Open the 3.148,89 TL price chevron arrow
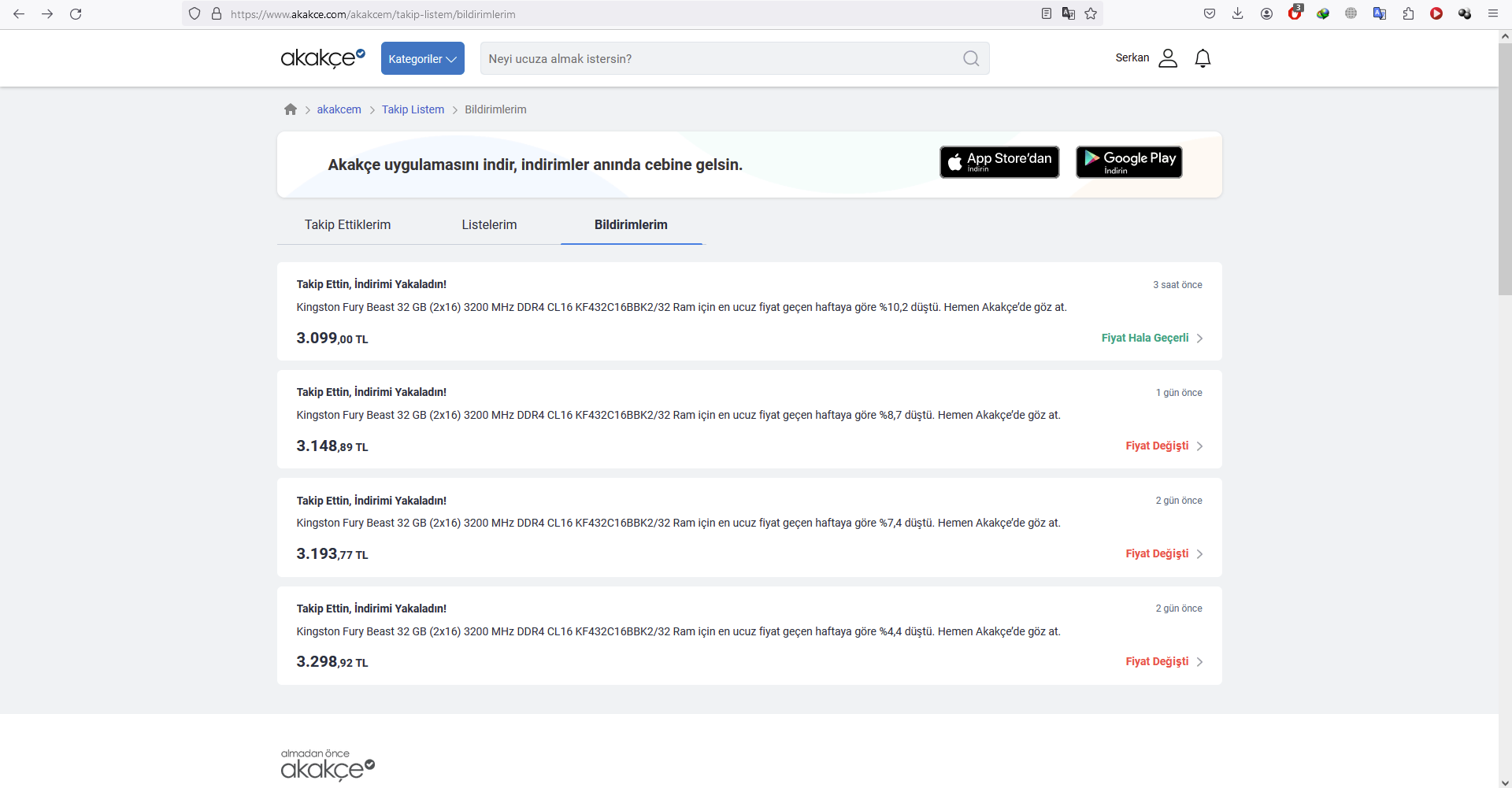Image resolution: width=1512 pixels, height=788 pixels. pyautogui.click(x=1199, y=446)
